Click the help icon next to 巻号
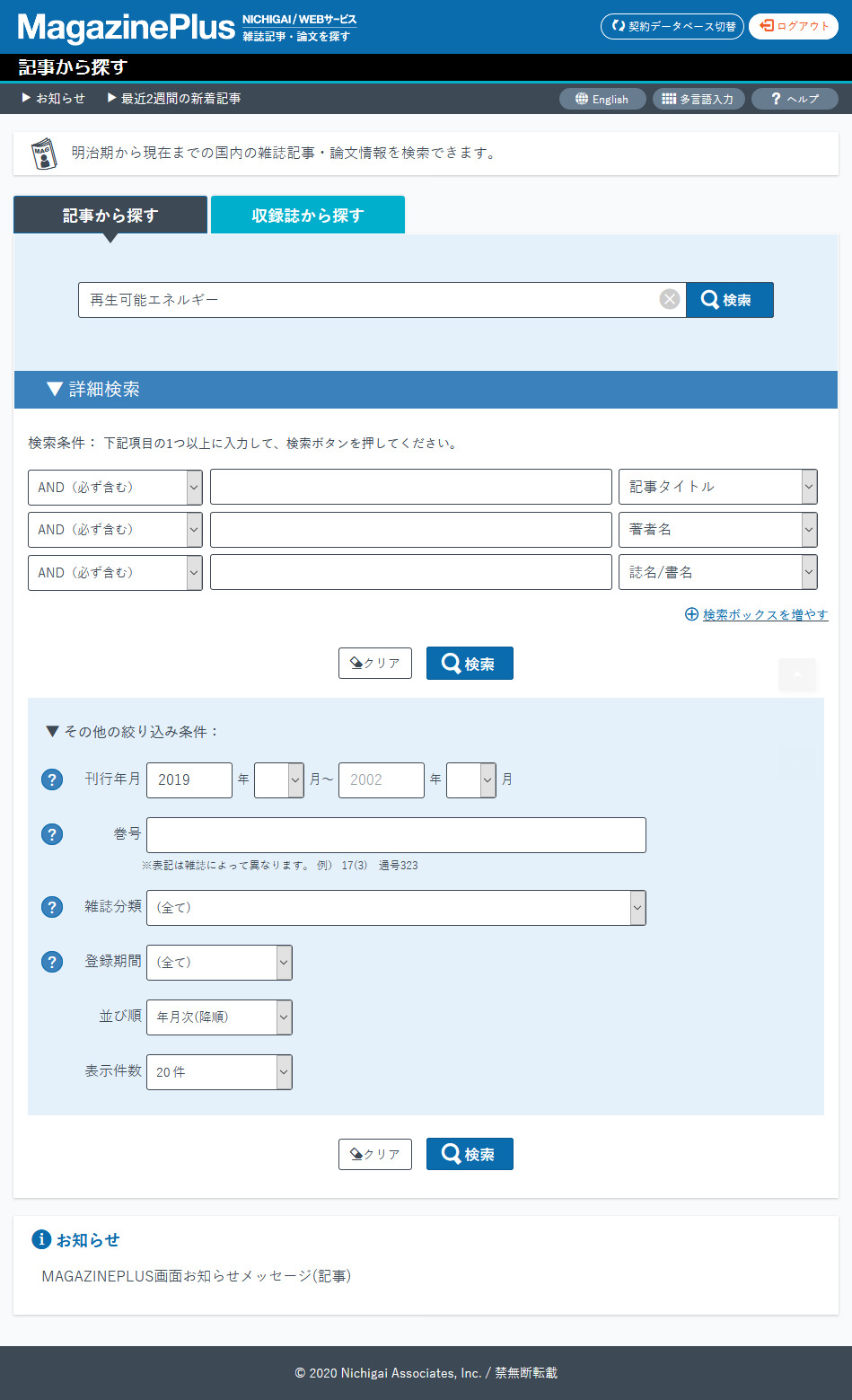Viewport: 852px width, 1400px height. 52,834
